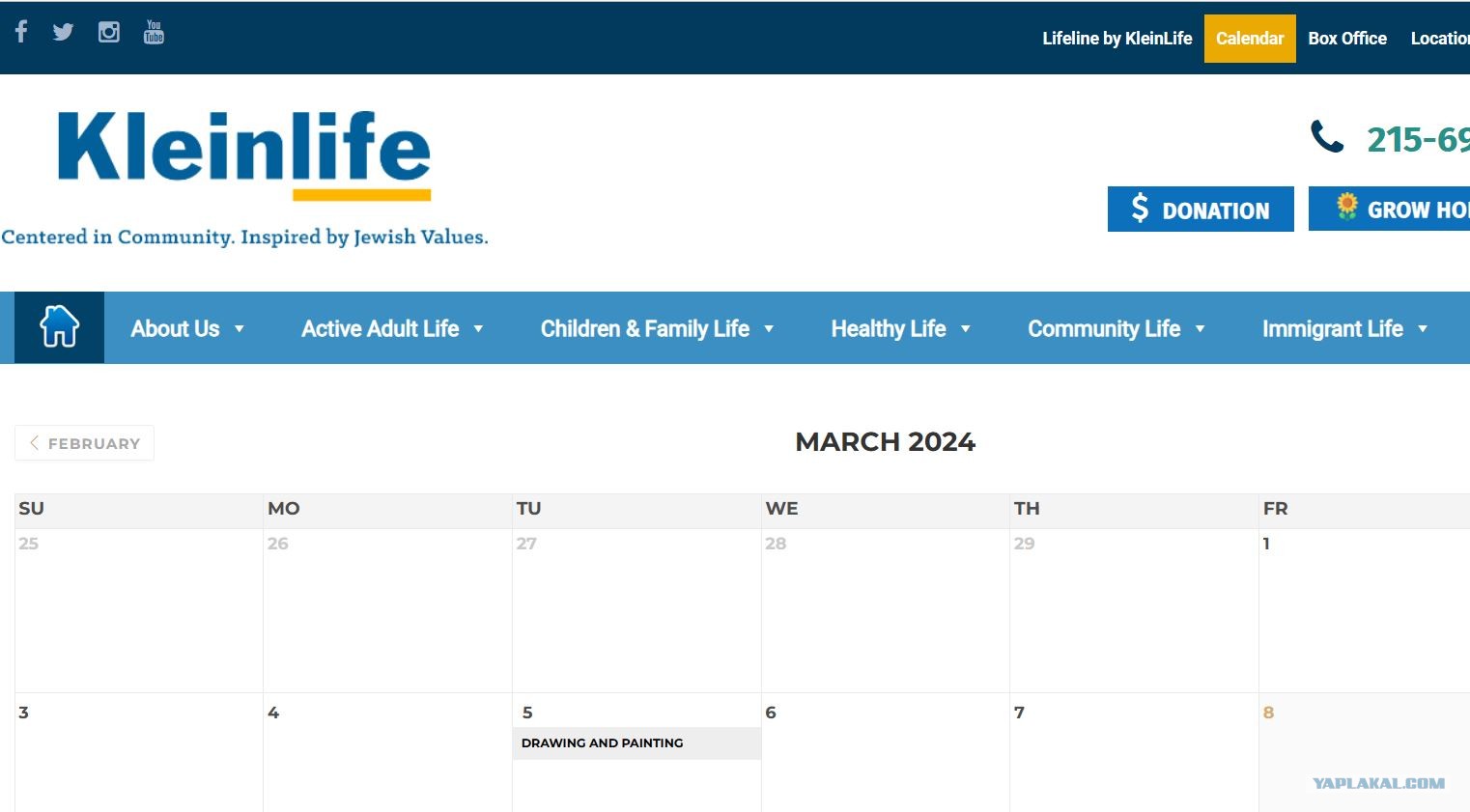This screenshot has height=812, width=1470.
Task: Click the MARCH 2024 calendar heading
Action: click(x=886, y=442)
